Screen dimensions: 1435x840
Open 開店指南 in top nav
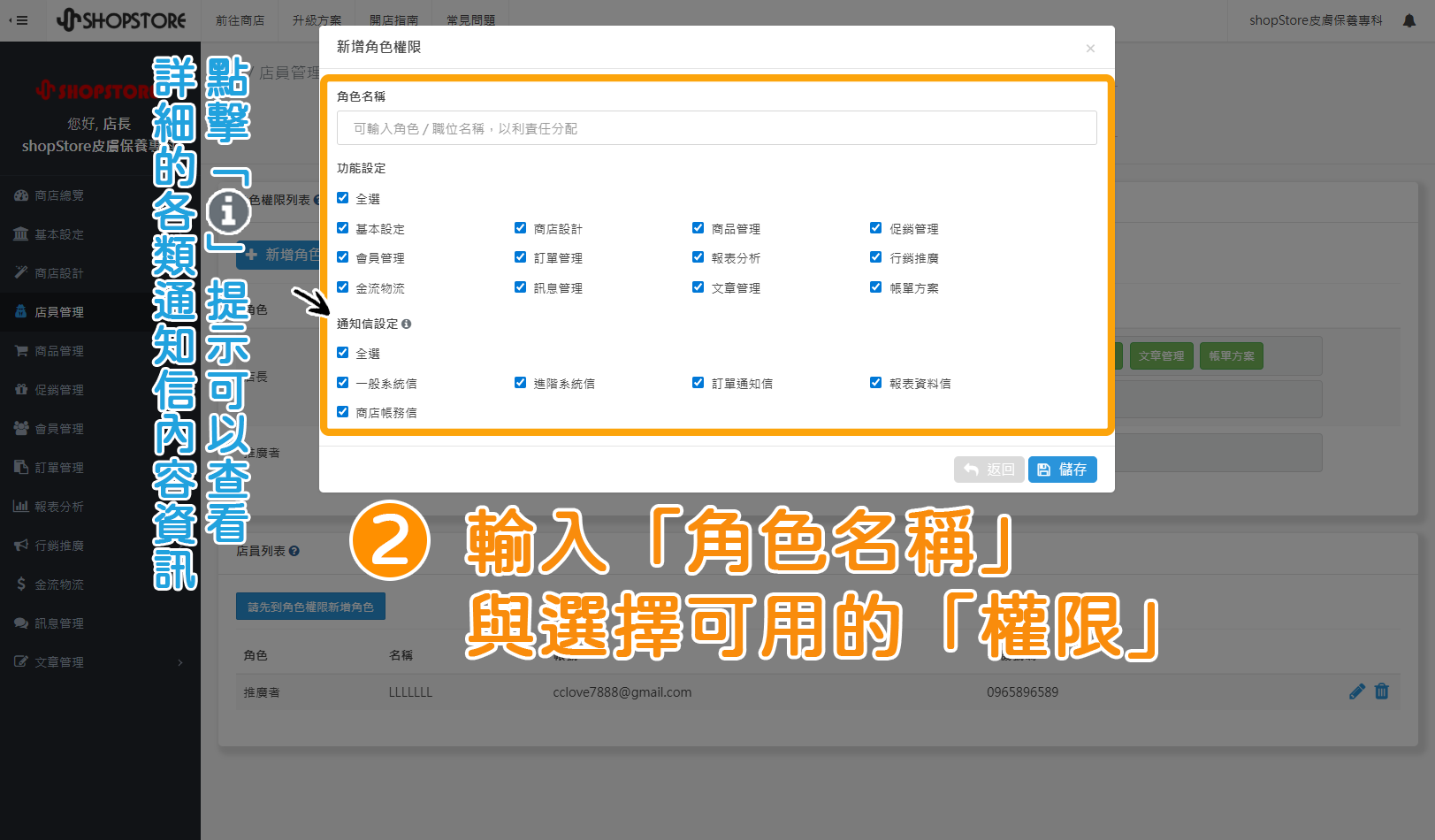pyautogui.click(x=393, y=20)
